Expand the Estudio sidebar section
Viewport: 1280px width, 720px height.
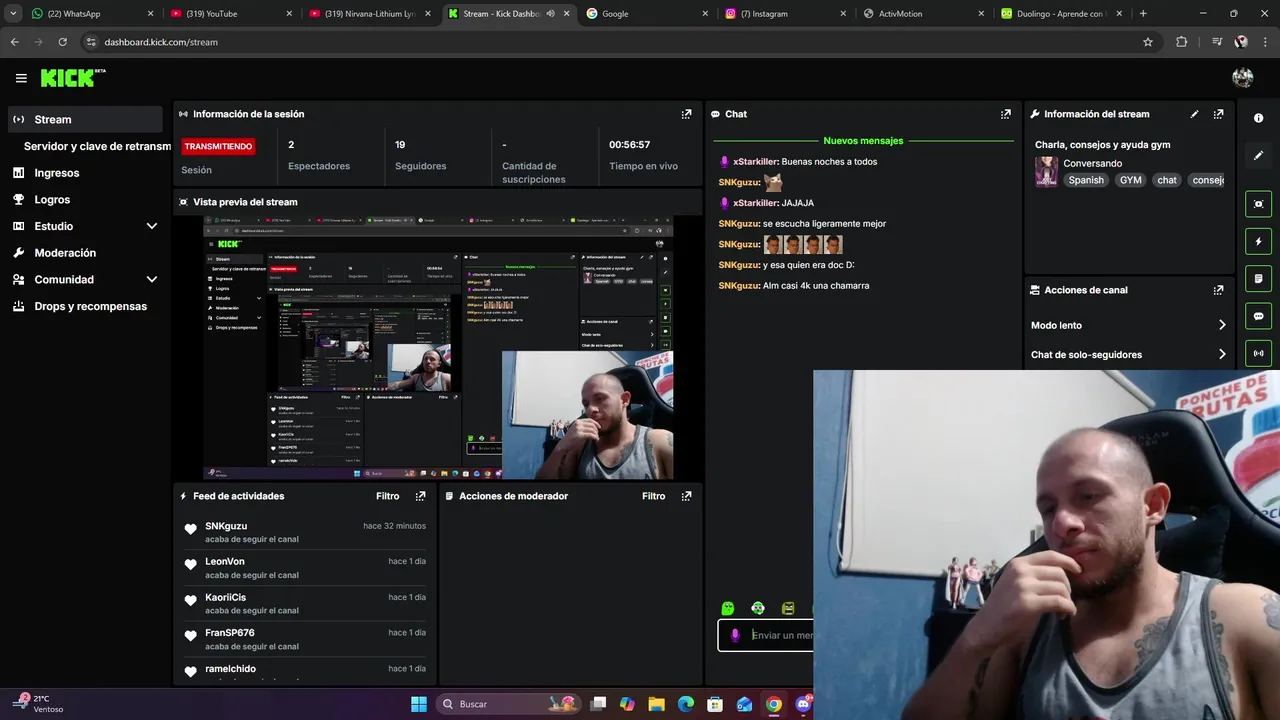pos(152,226)
